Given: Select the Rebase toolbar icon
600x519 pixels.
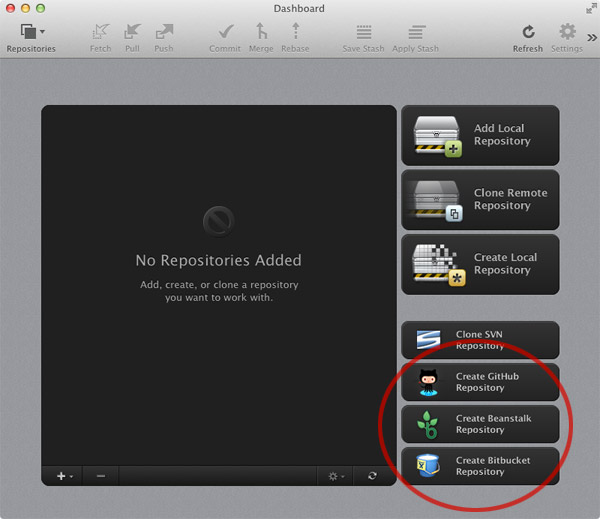Looking at the screenshot, I should [295, 34].
